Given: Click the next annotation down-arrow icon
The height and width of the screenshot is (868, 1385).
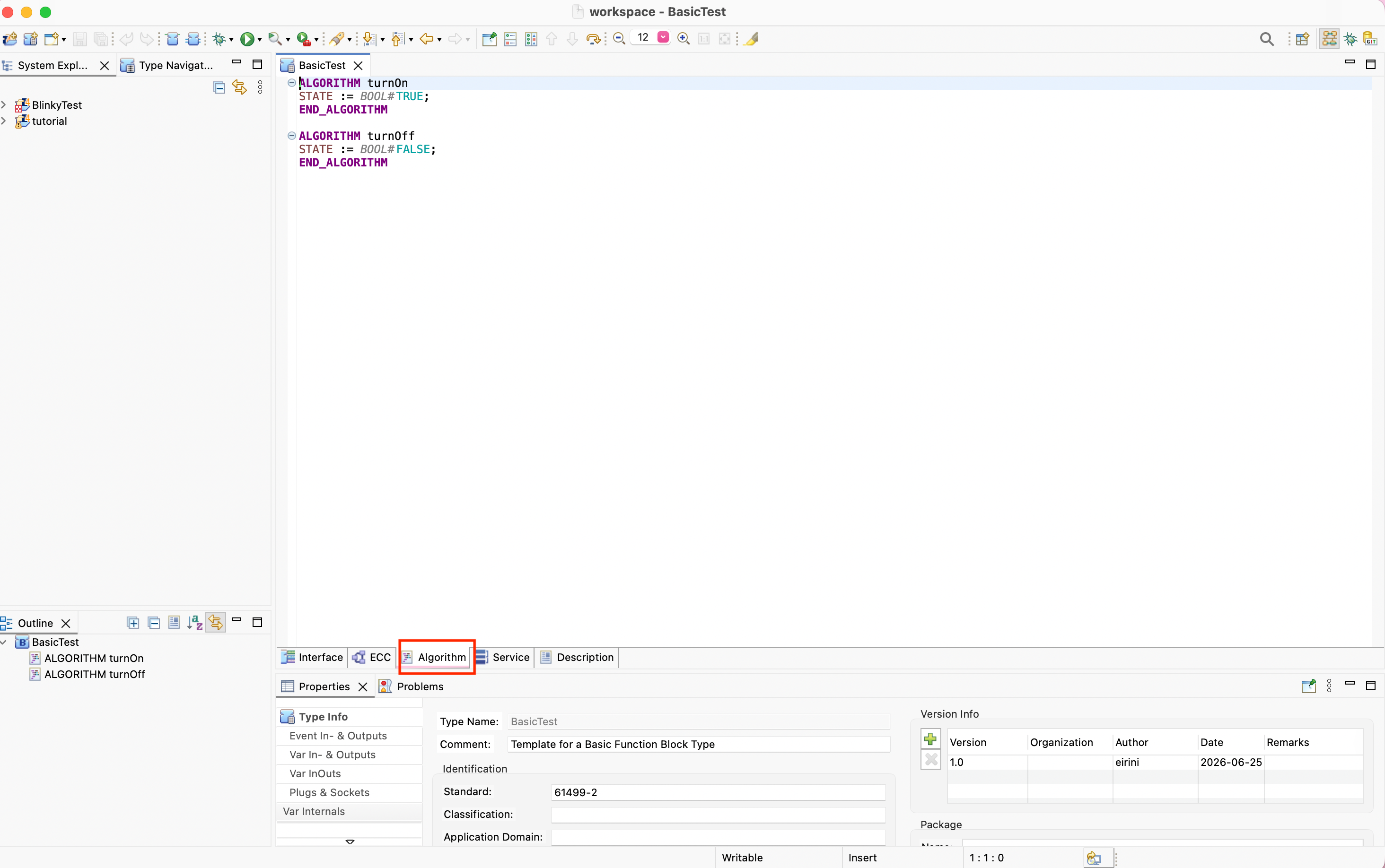Looking at the screenshot, I should tap(369, 38).
